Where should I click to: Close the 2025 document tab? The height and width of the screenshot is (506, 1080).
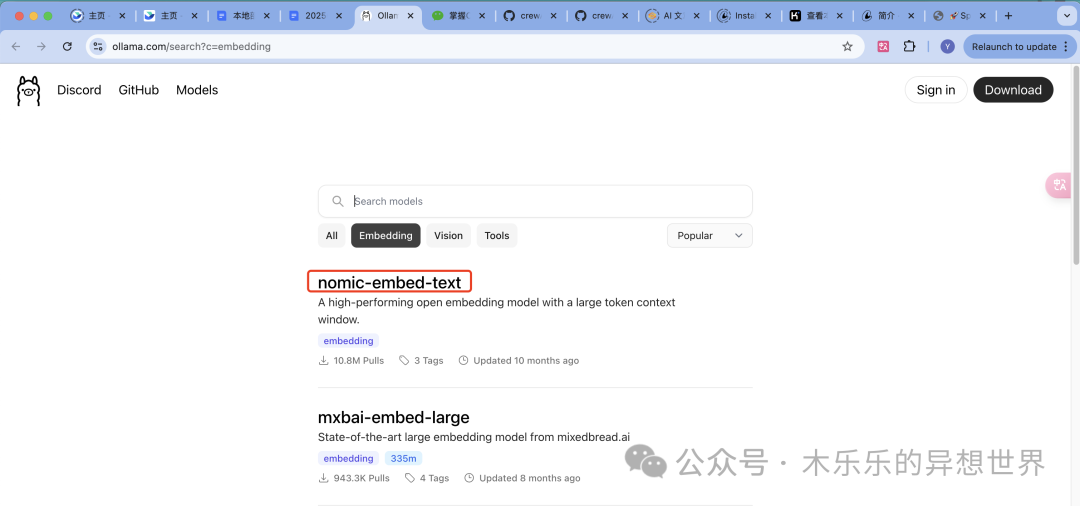338,16
